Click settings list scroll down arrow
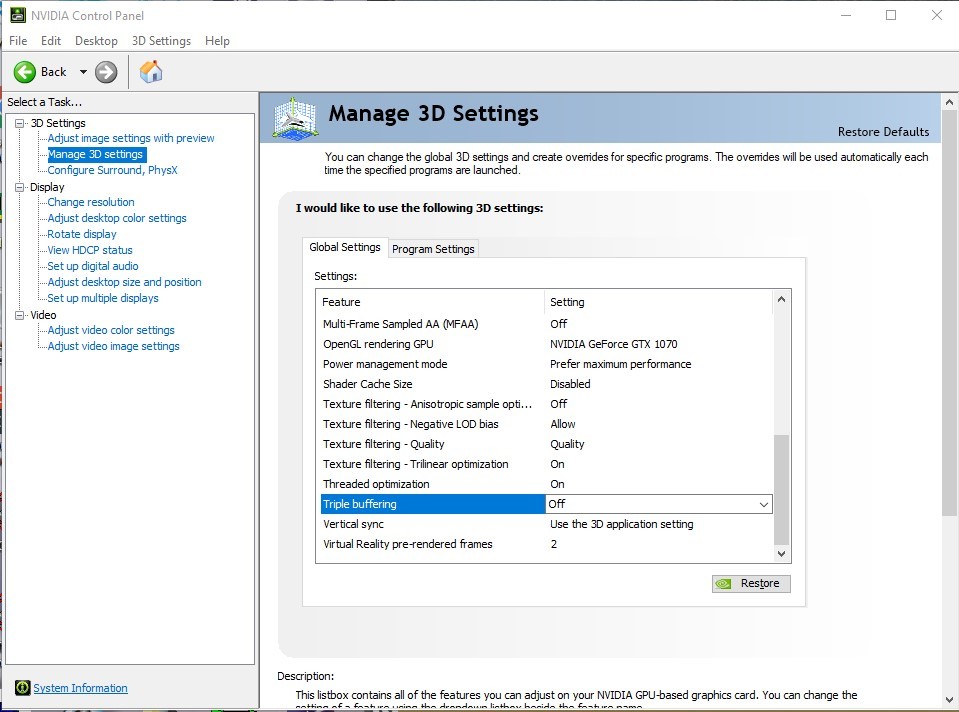The image size is (959, 712). click(x=781, y=554)
